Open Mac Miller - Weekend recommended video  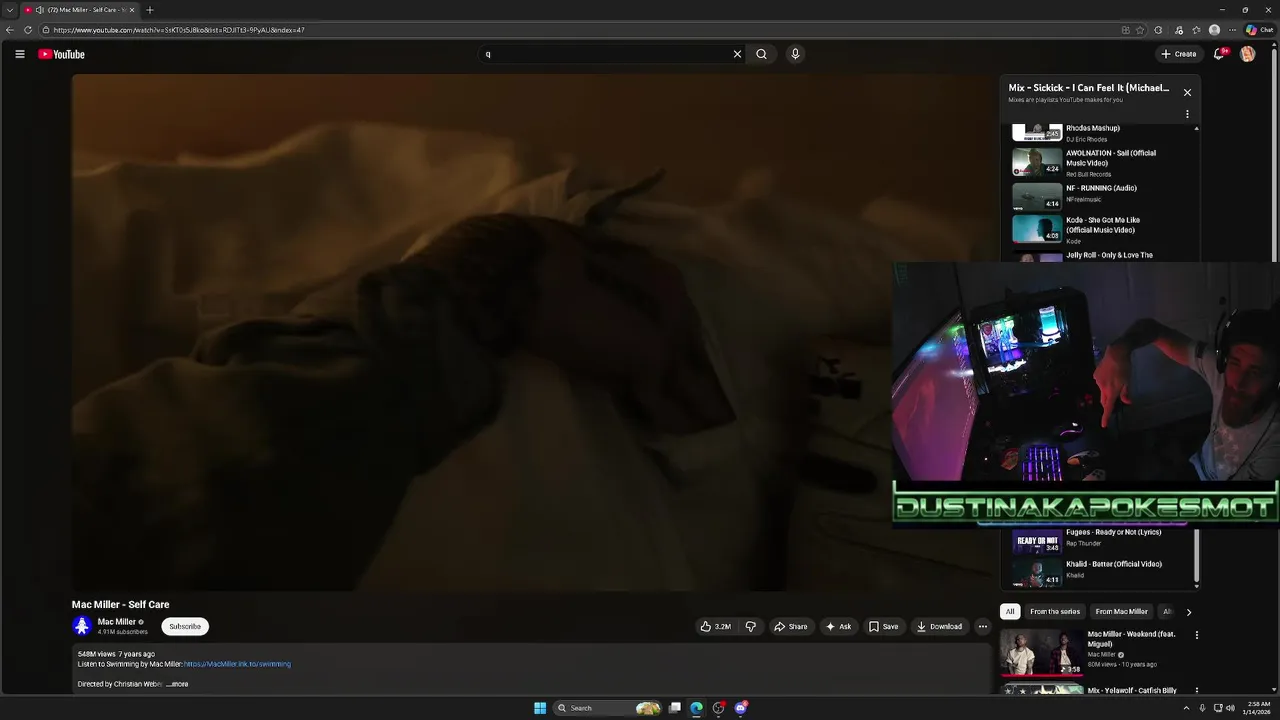1095,651
